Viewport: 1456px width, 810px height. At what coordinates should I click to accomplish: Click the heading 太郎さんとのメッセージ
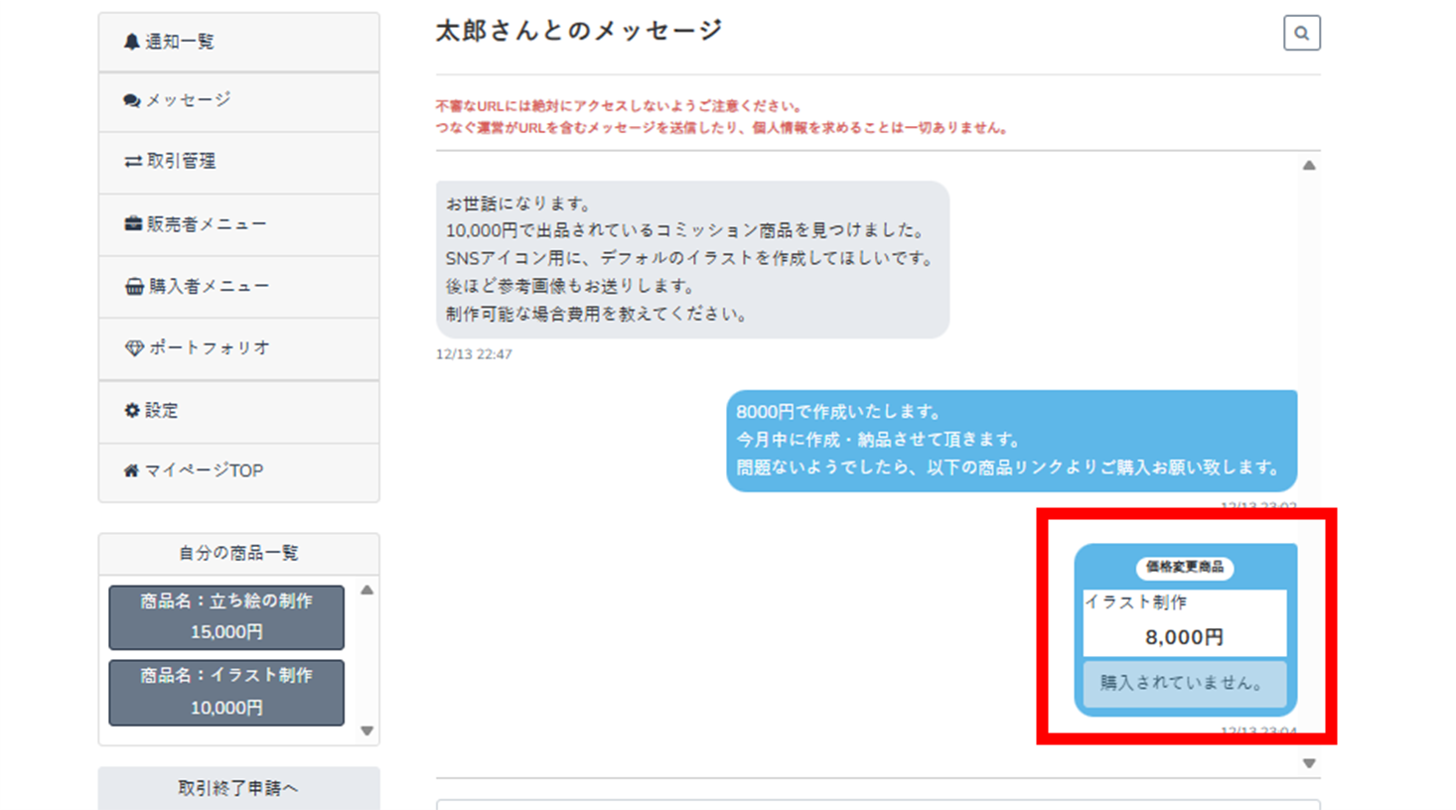click(579, 31)
